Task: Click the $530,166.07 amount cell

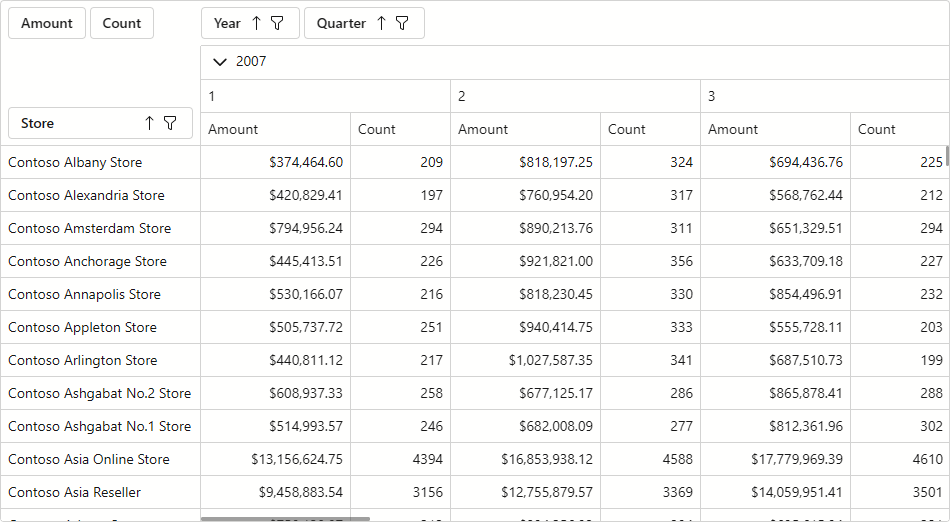Action: click(x=276, y=294)
